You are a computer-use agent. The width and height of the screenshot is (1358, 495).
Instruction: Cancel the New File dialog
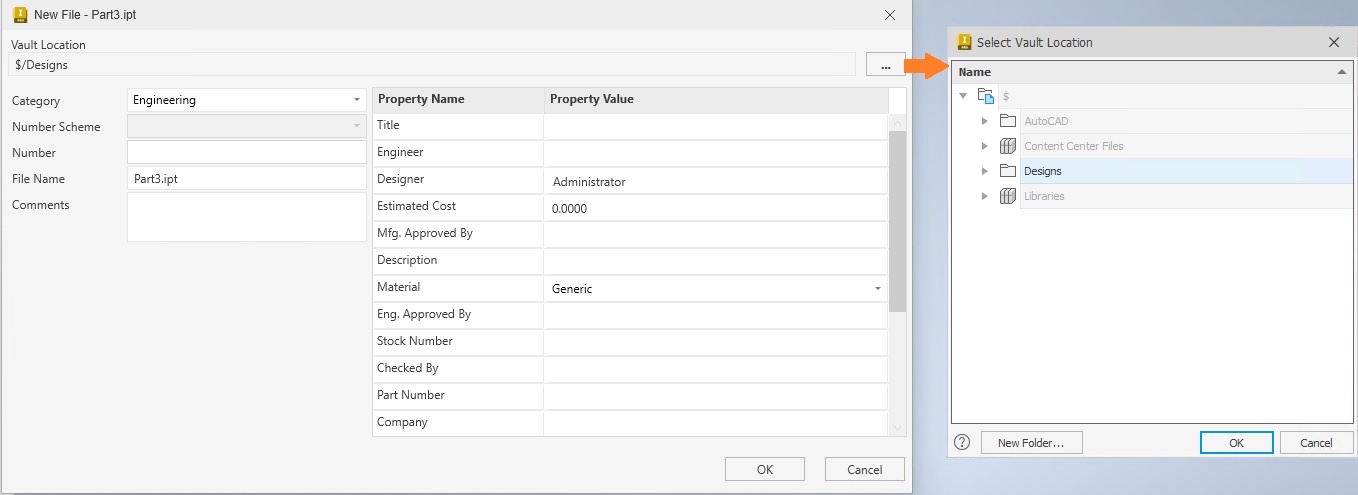coord(864,469)
